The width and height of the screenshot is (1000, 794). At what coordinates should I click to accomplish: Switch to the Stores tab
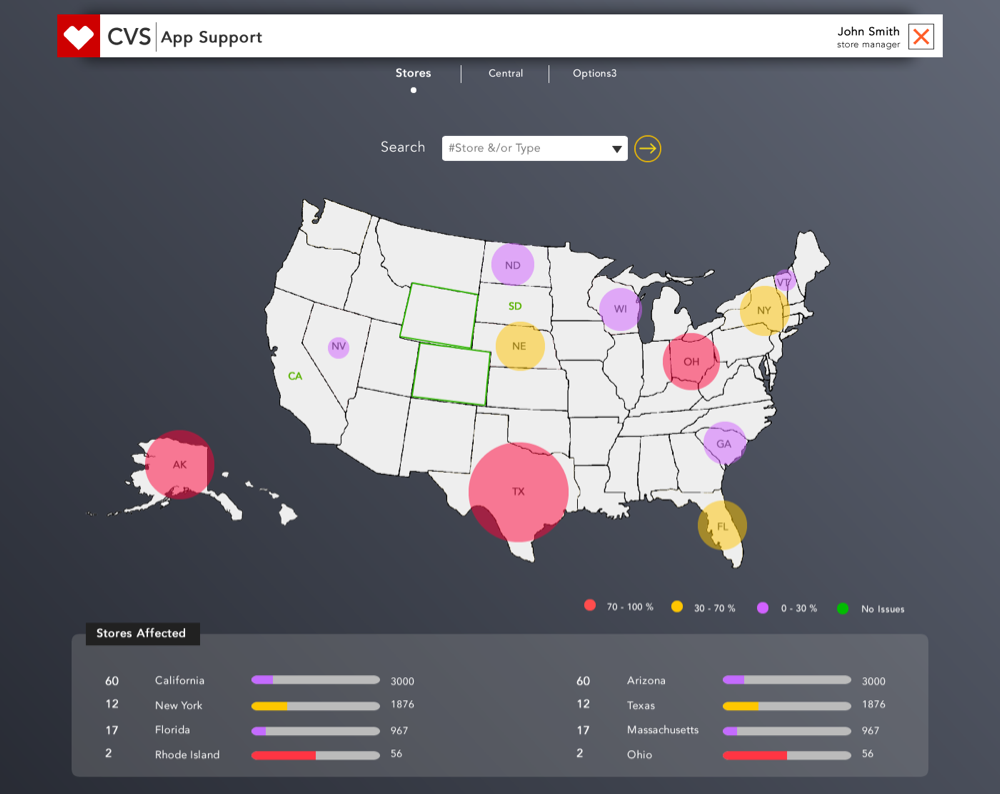coord(413,73)
